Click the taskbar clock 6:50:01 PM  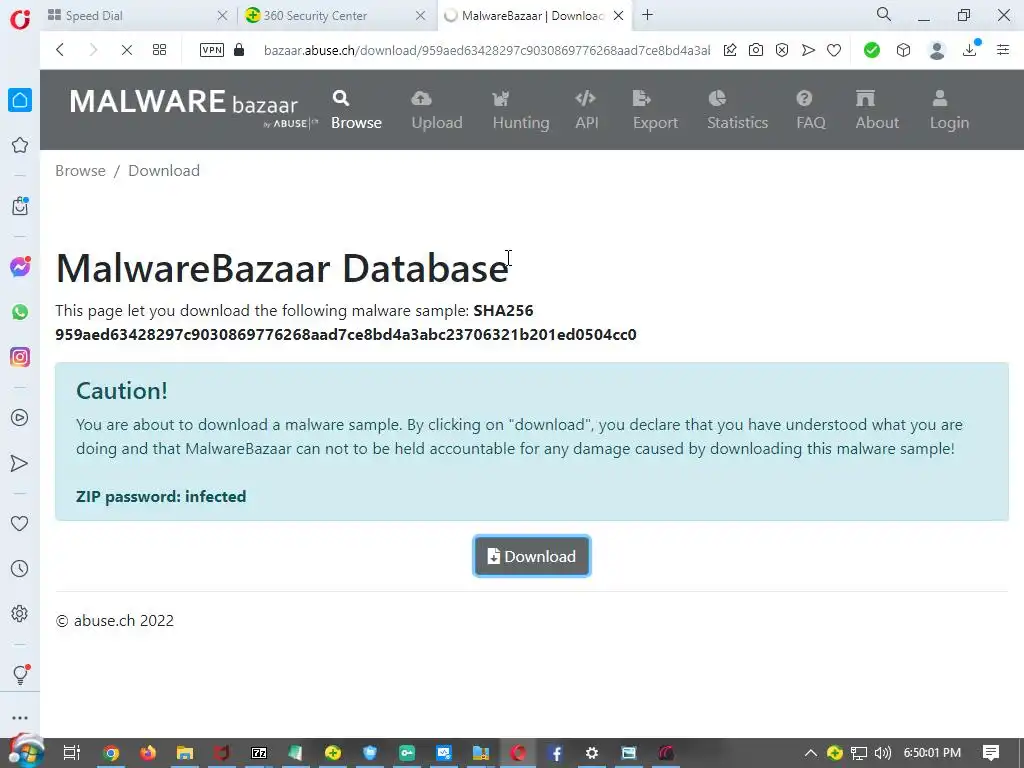(932, 753)
